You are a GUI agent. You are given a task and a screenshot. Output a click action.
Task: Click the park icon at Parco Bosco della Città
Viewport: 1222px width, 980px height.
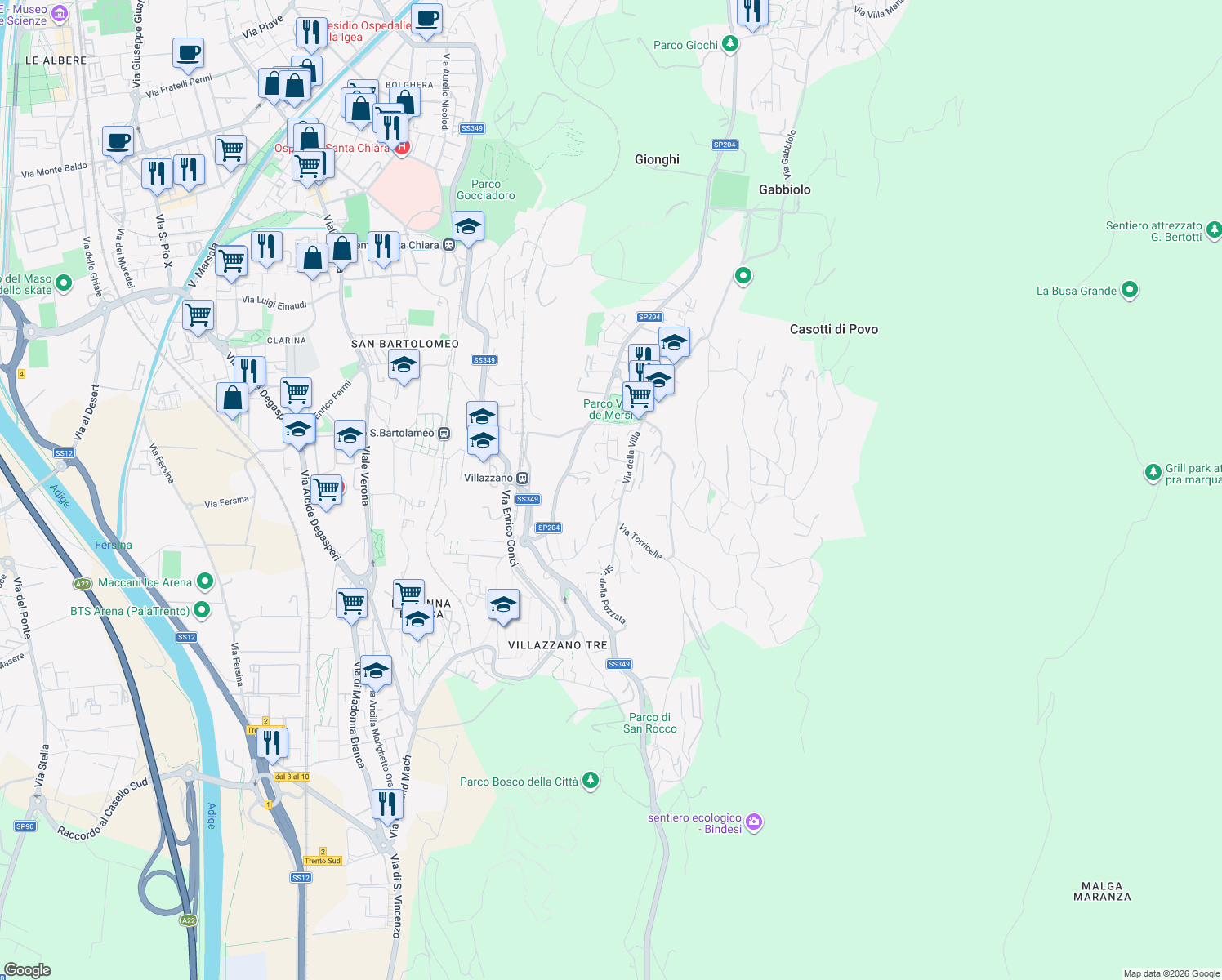click(590, 780)
